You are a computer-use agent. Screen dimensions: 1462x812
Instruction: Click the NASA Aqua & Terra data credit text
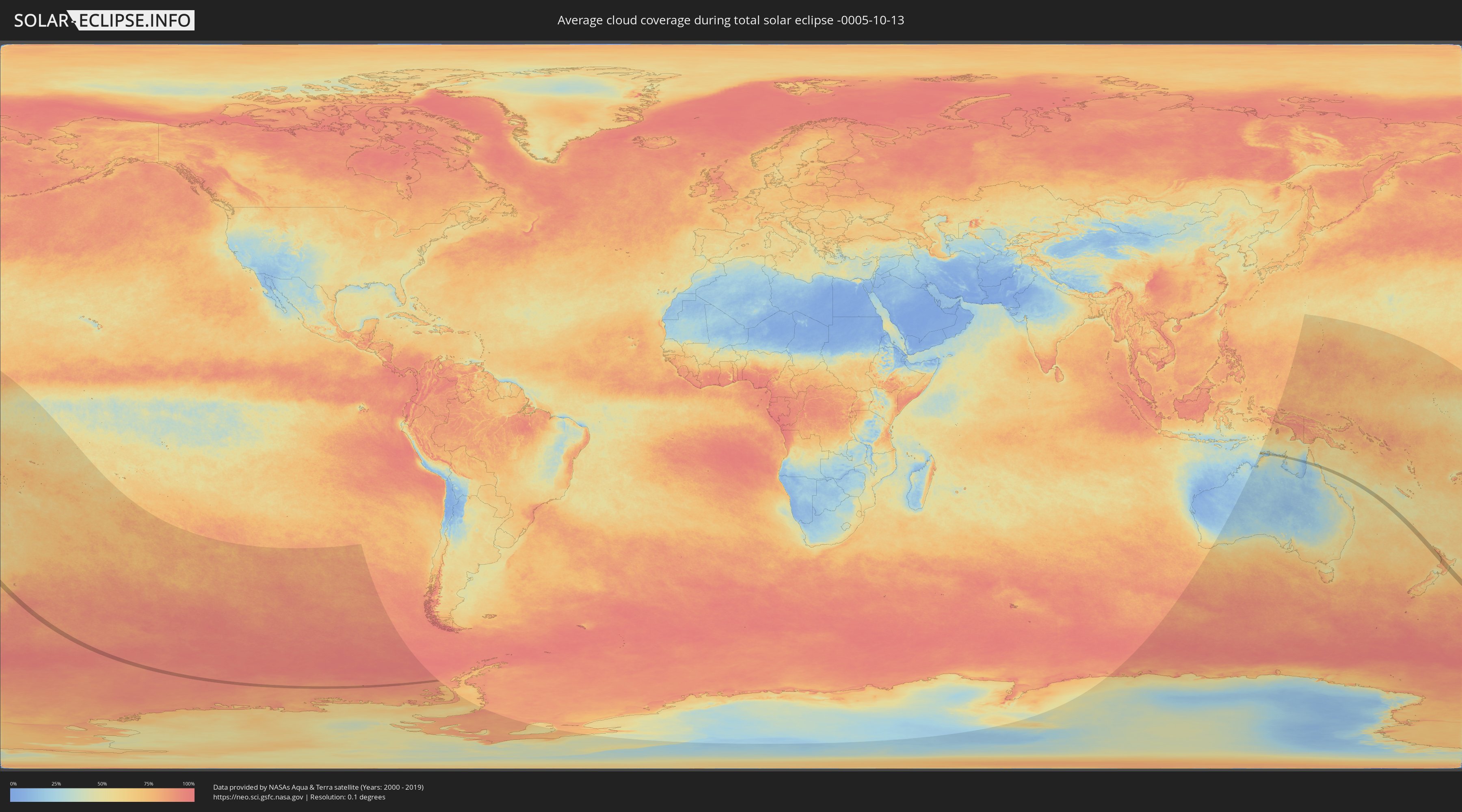click(x=318, y=787)
